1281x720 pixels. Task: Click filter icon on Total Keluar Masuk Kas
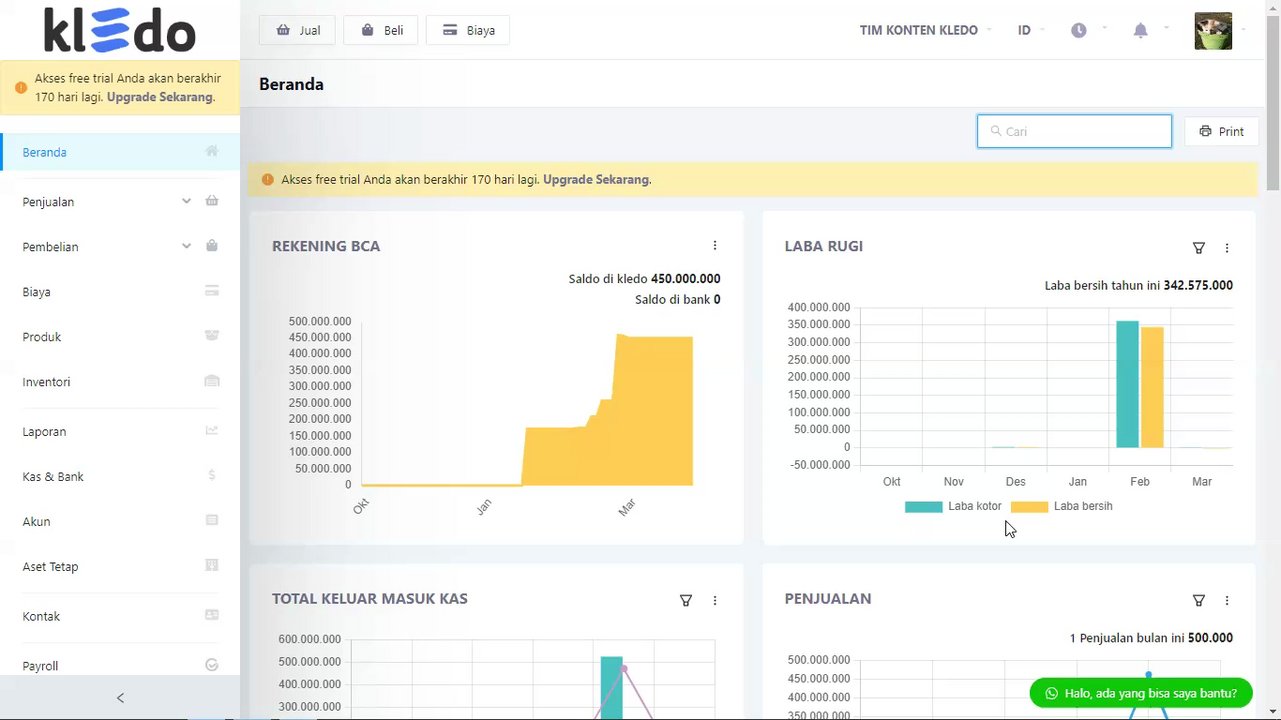tap(686, 601)
